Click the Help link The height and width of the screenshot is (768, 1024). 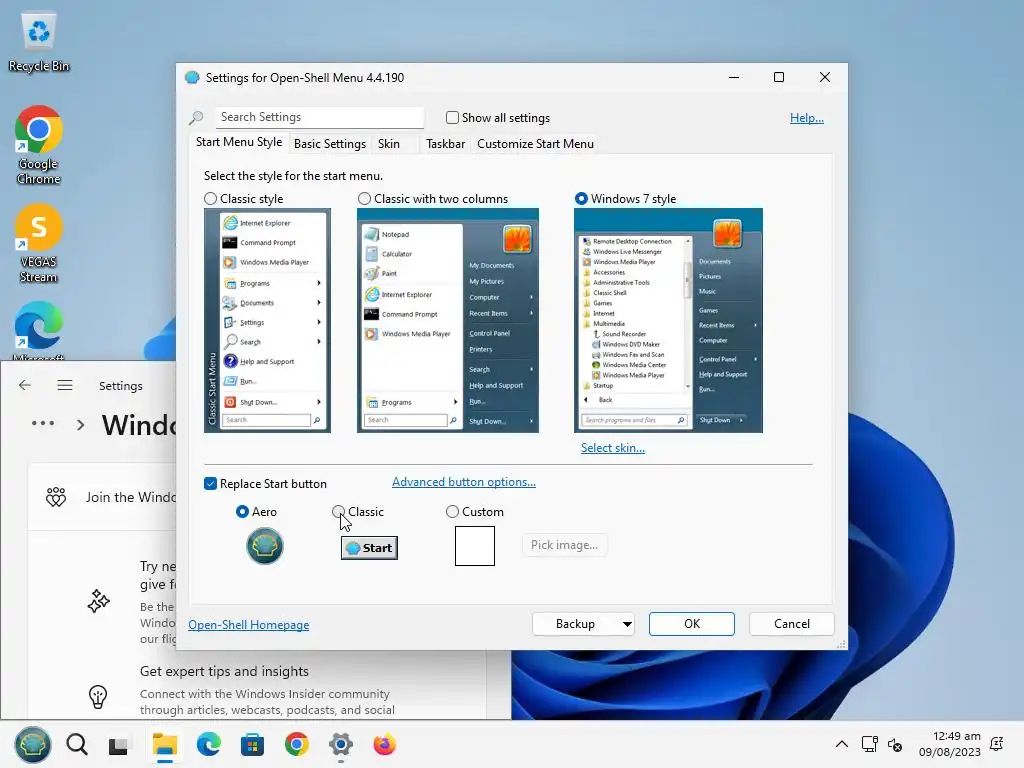[x=807, y=118]
